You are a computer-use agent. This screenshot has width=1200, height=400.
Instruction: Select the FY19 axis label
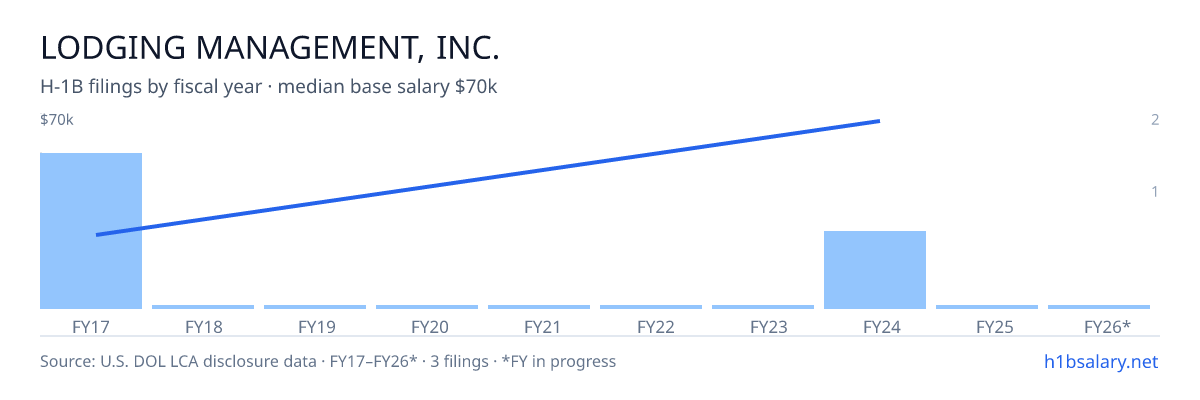click(315, 327)
